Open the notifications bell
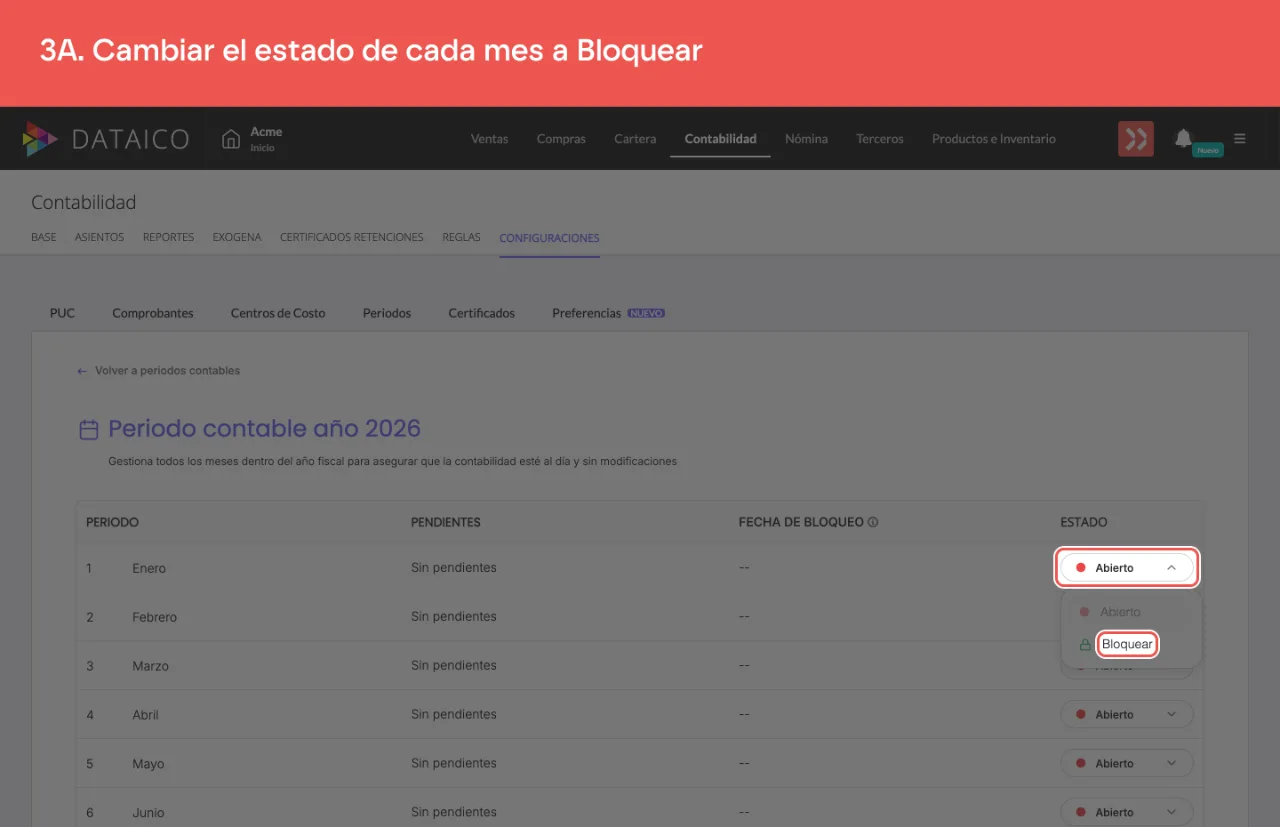Image resolution: width=1280 pixels, height=827 pixels. pyautogui.click(x=1184, y=138)
